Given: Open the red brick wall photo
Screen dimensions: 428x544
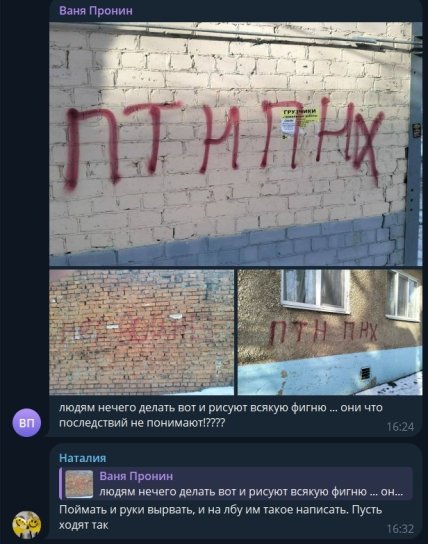Looking at the screenshot, I should [142, 332].
